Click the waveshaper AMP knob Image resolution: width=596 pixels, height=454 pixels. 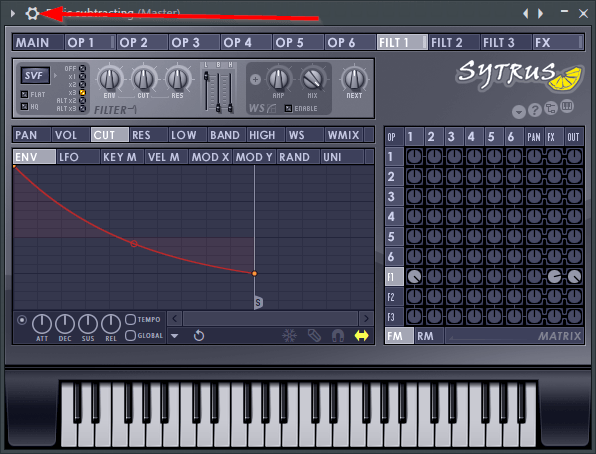[x=279, y=78]
